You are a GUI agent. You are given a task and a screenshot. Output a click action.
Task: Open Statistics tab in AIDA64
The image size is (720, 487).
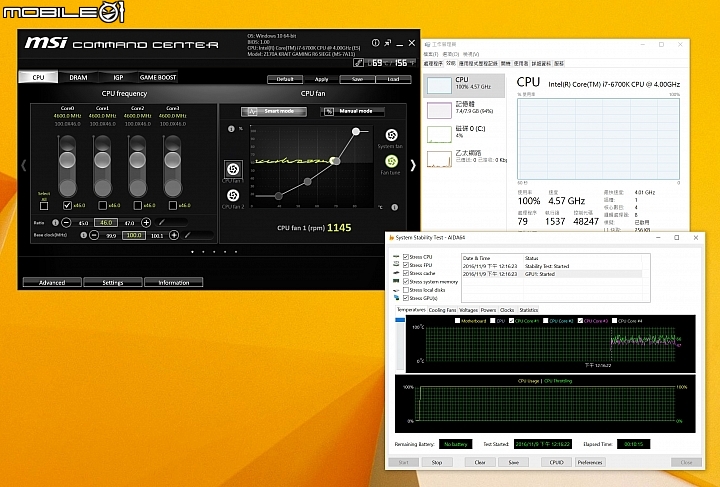pyautogui.click(x=529, y=310)
